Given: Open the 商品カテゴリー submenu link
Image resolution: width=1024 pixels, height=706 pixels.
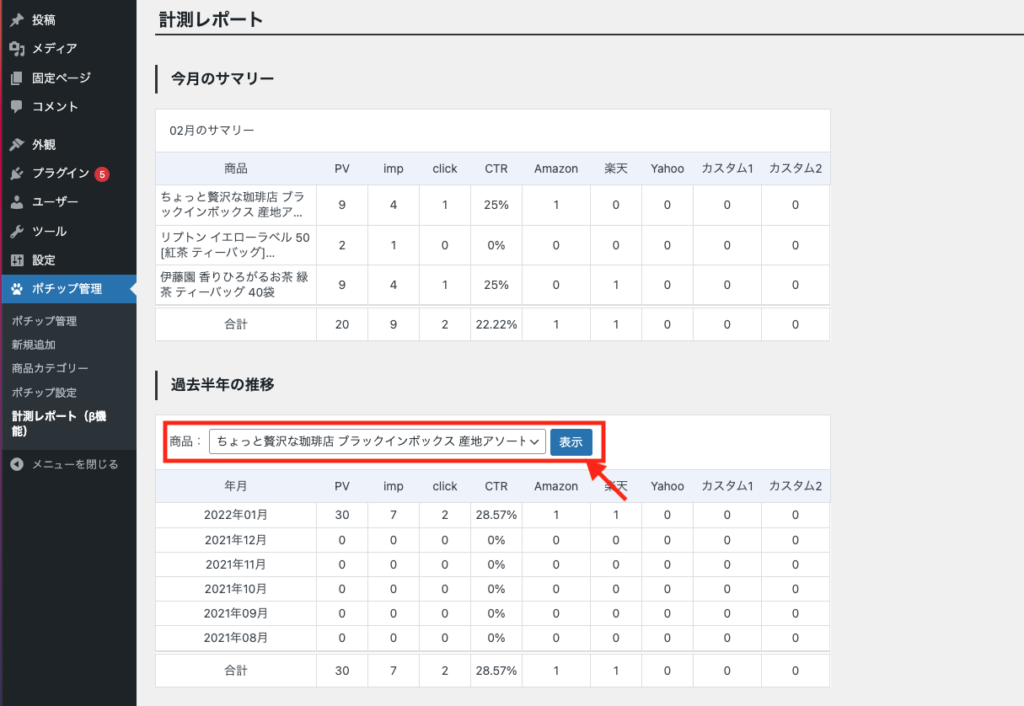Looking at the screenshot, I should pos(50,368).
